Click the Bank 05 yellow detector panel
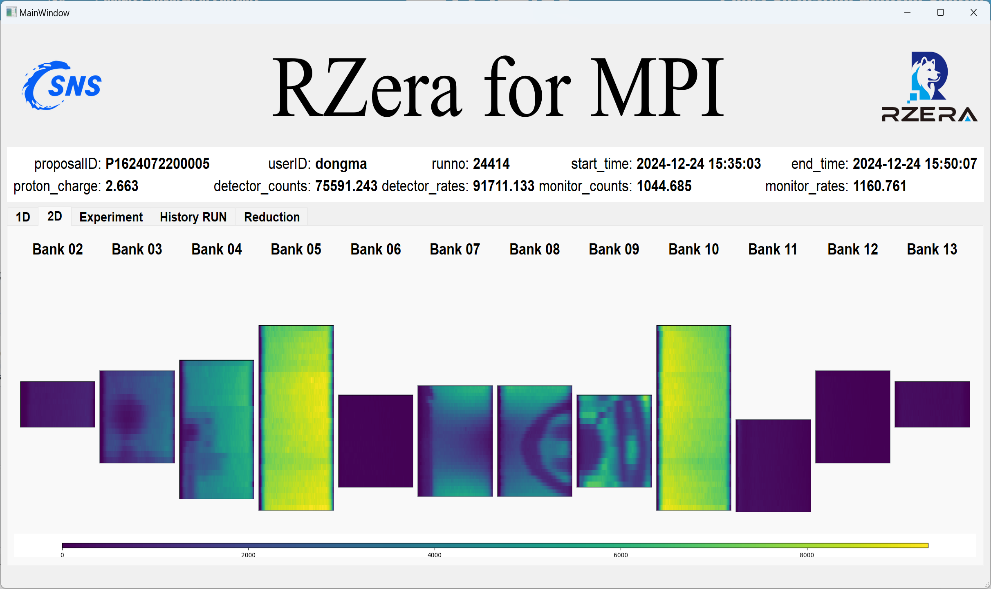Viewport: 991px width, 589px height. (x=296, y=417)
